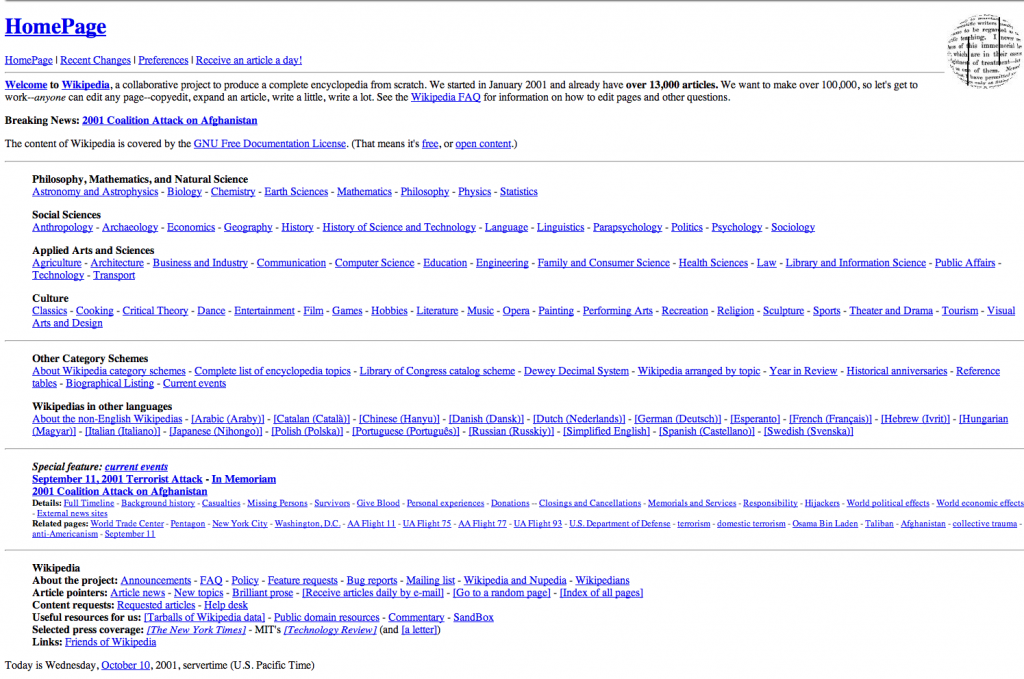Visit the Dewey Decimal System link
The height and width of the screenshot is (679, 1024).
click(x=577, y=371)
